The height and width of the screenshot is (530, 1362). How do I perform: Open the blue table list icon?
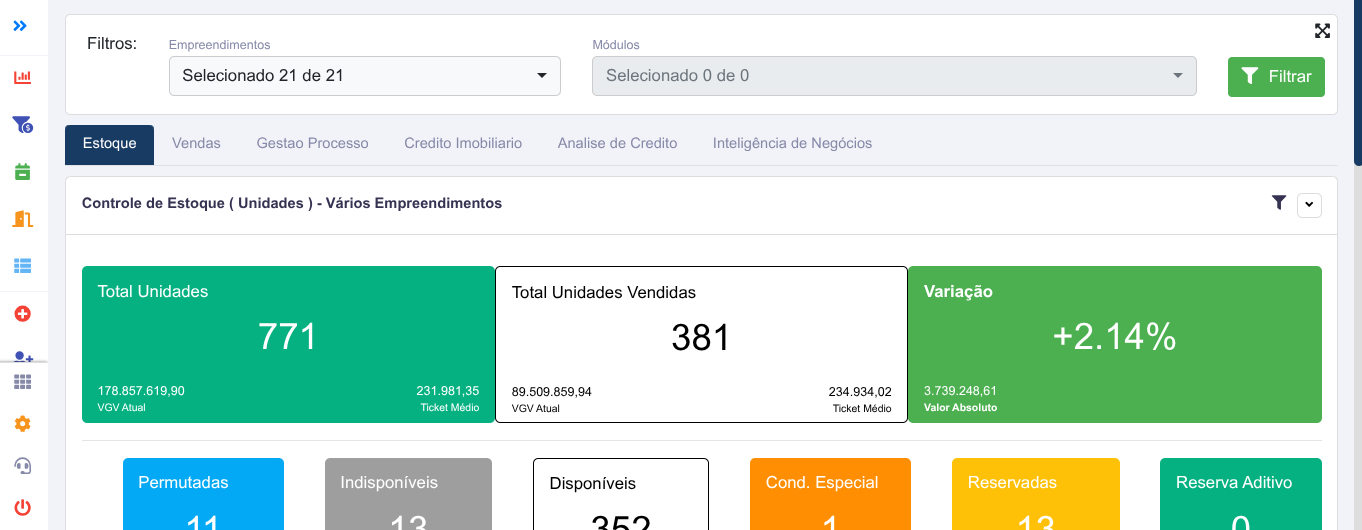(x=22, y=266)
